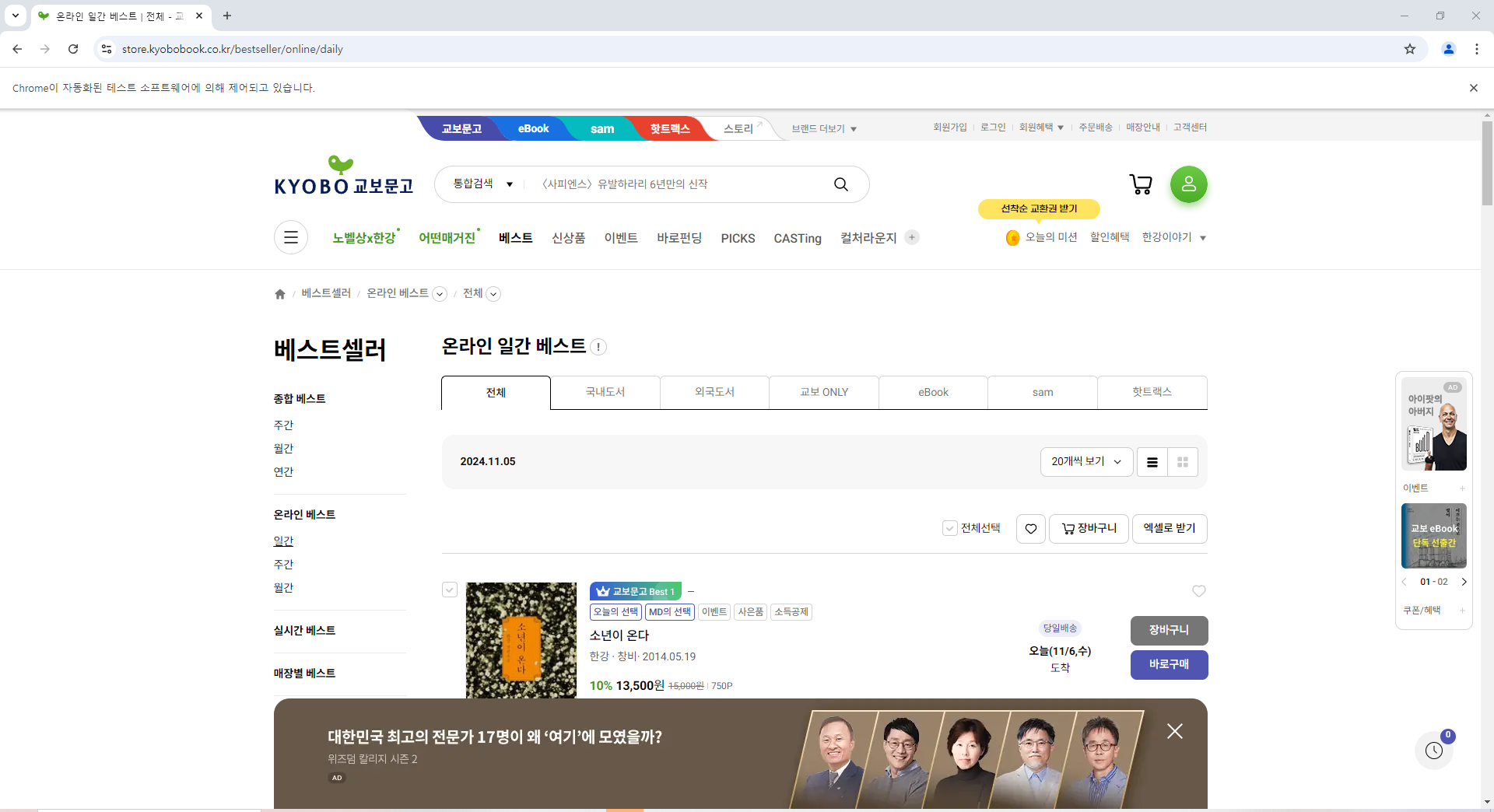Click the green user profile icon

tap(1188, 184)
